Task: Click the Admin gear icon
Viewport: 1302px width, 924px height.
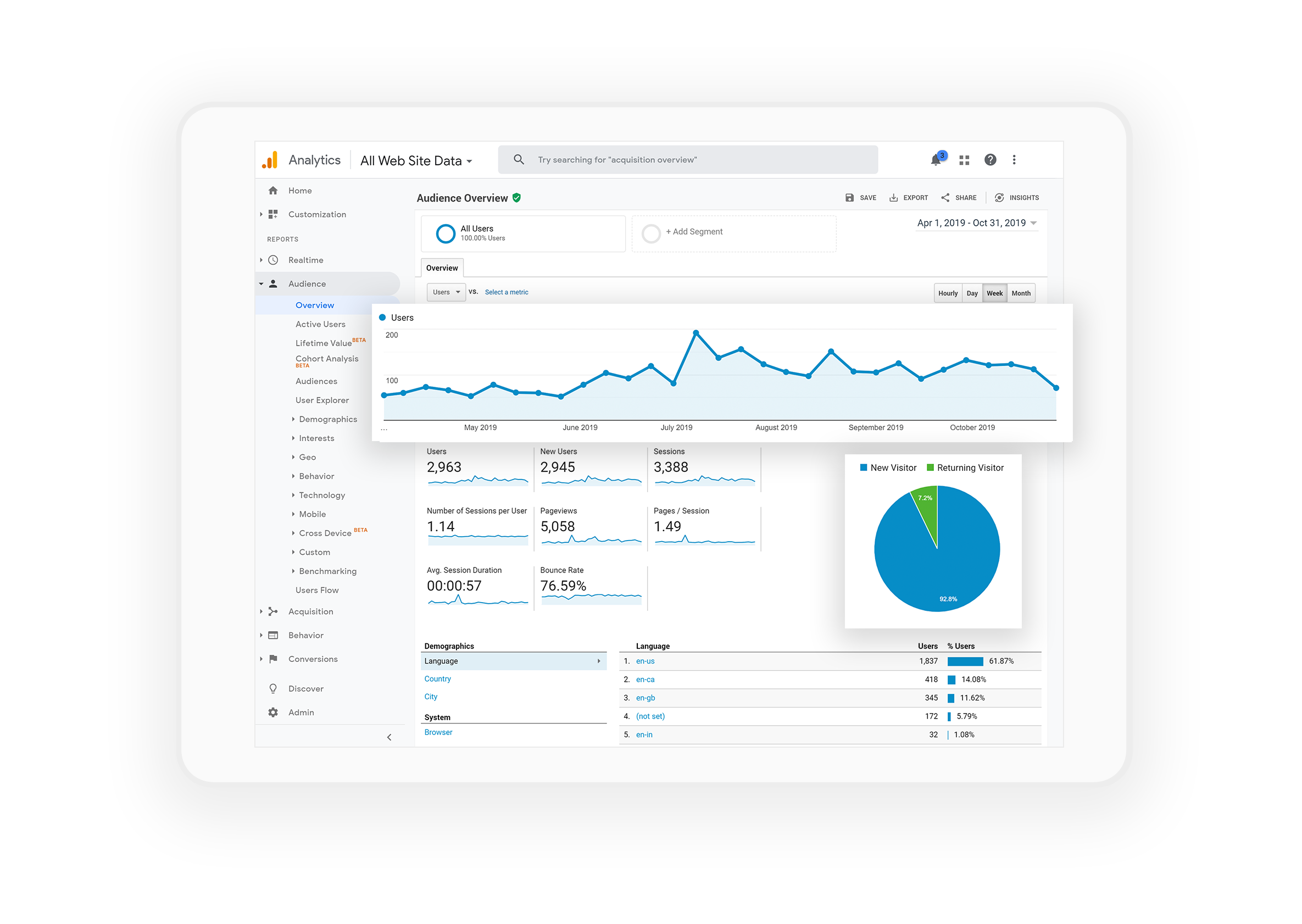Action: (x=273, y=713)
